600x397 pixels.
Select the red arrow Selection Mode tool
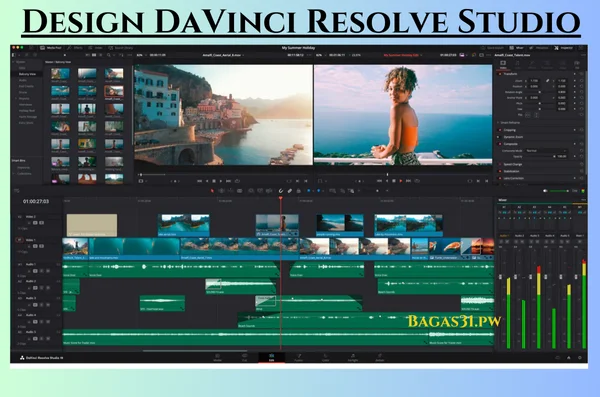212,191
